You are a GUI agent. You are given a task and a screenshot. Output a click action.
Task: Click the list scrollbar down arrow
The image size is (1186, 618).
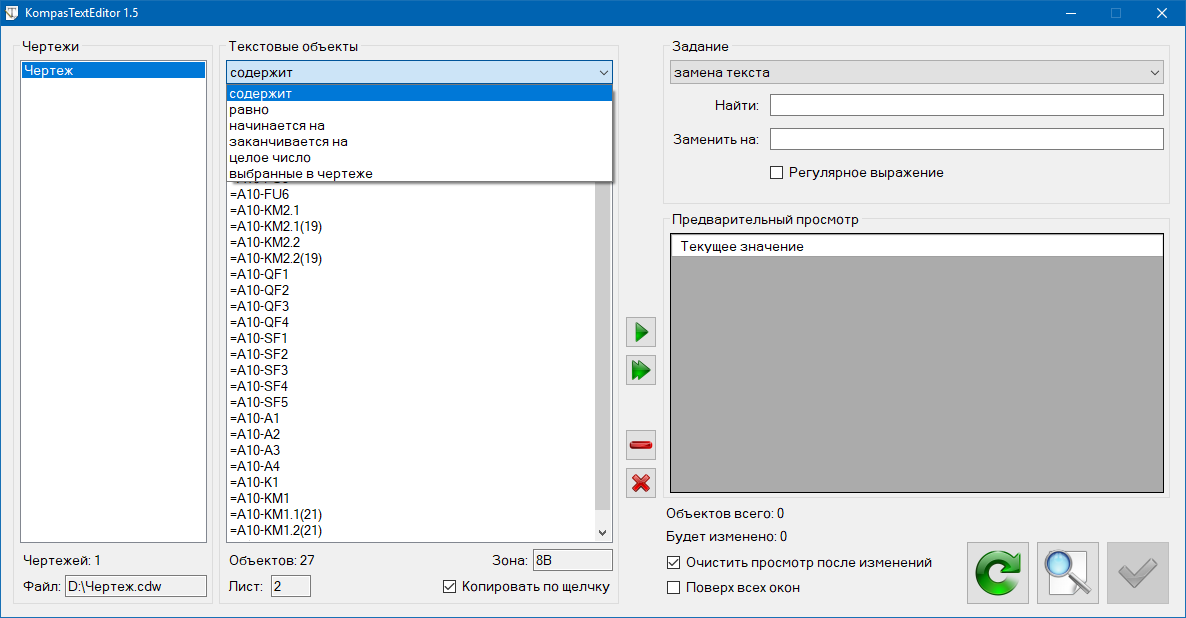[603, 534]
